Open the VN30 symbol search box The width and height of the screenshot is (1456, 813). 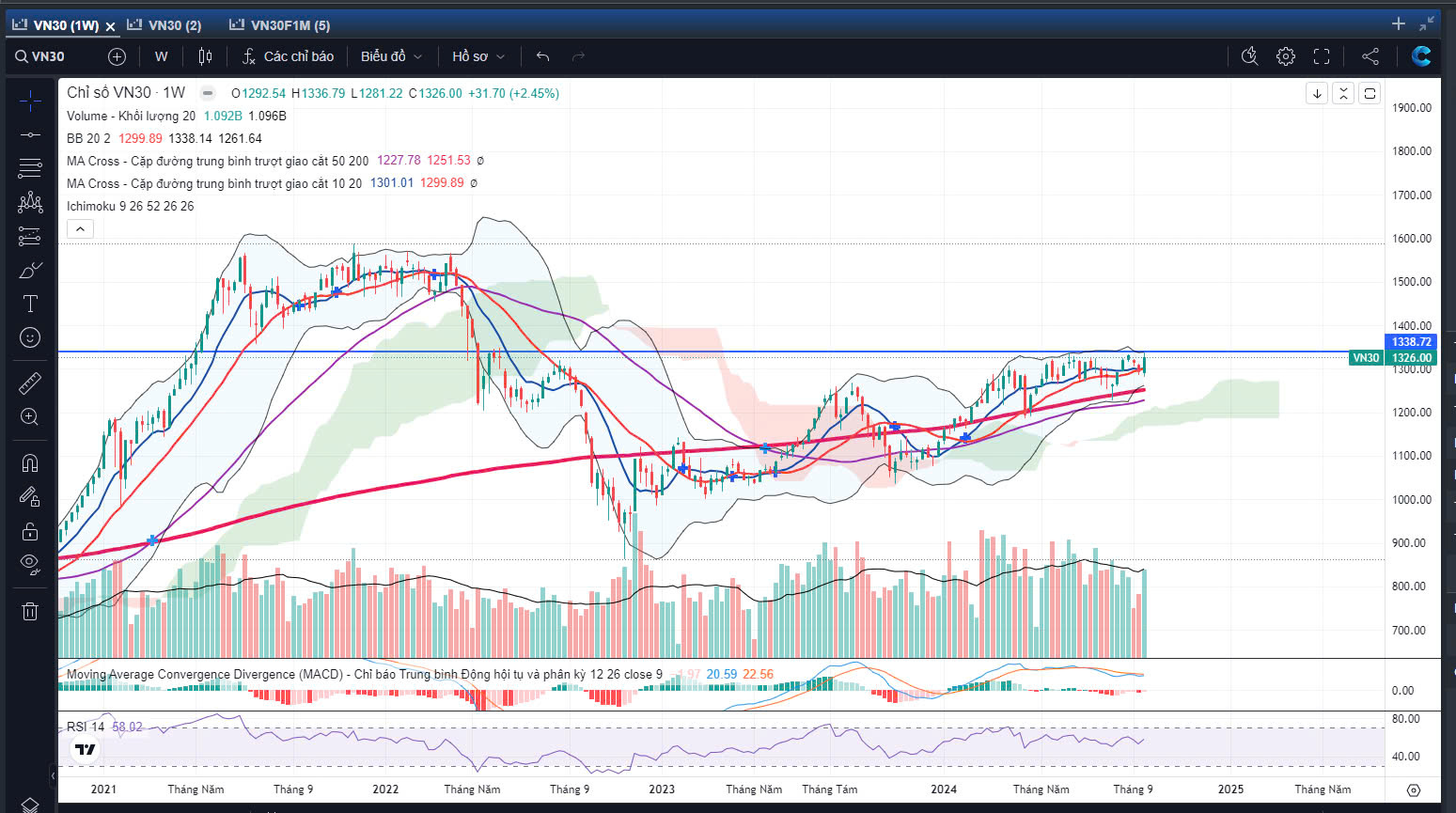point(40,56)
